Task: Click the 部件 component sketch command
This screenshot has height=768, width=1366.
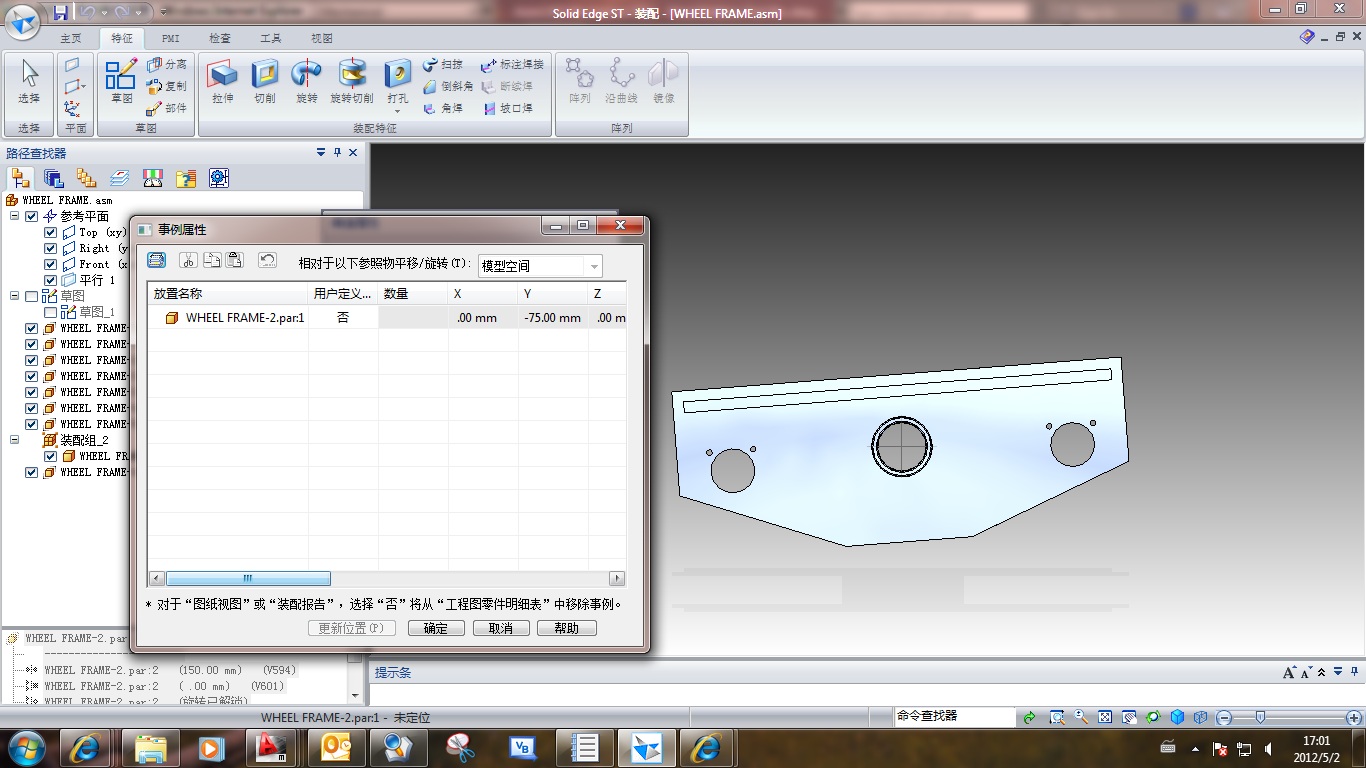Action: tap(167, 108)
